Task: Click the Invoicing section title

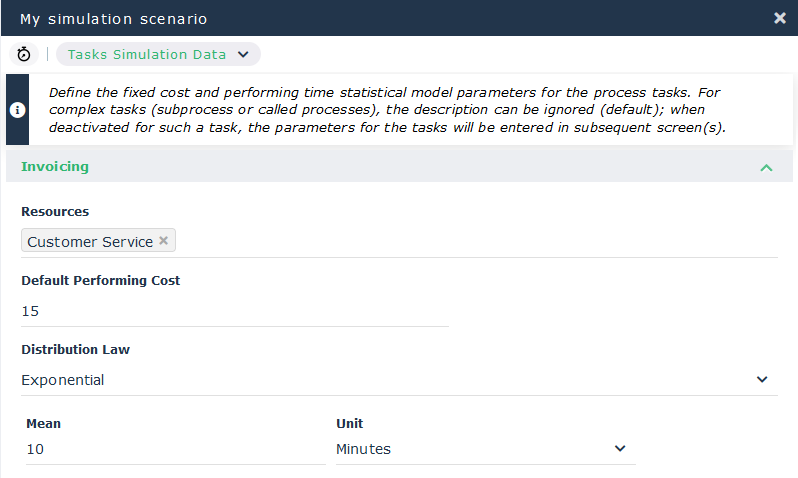Action: [55, 167]
